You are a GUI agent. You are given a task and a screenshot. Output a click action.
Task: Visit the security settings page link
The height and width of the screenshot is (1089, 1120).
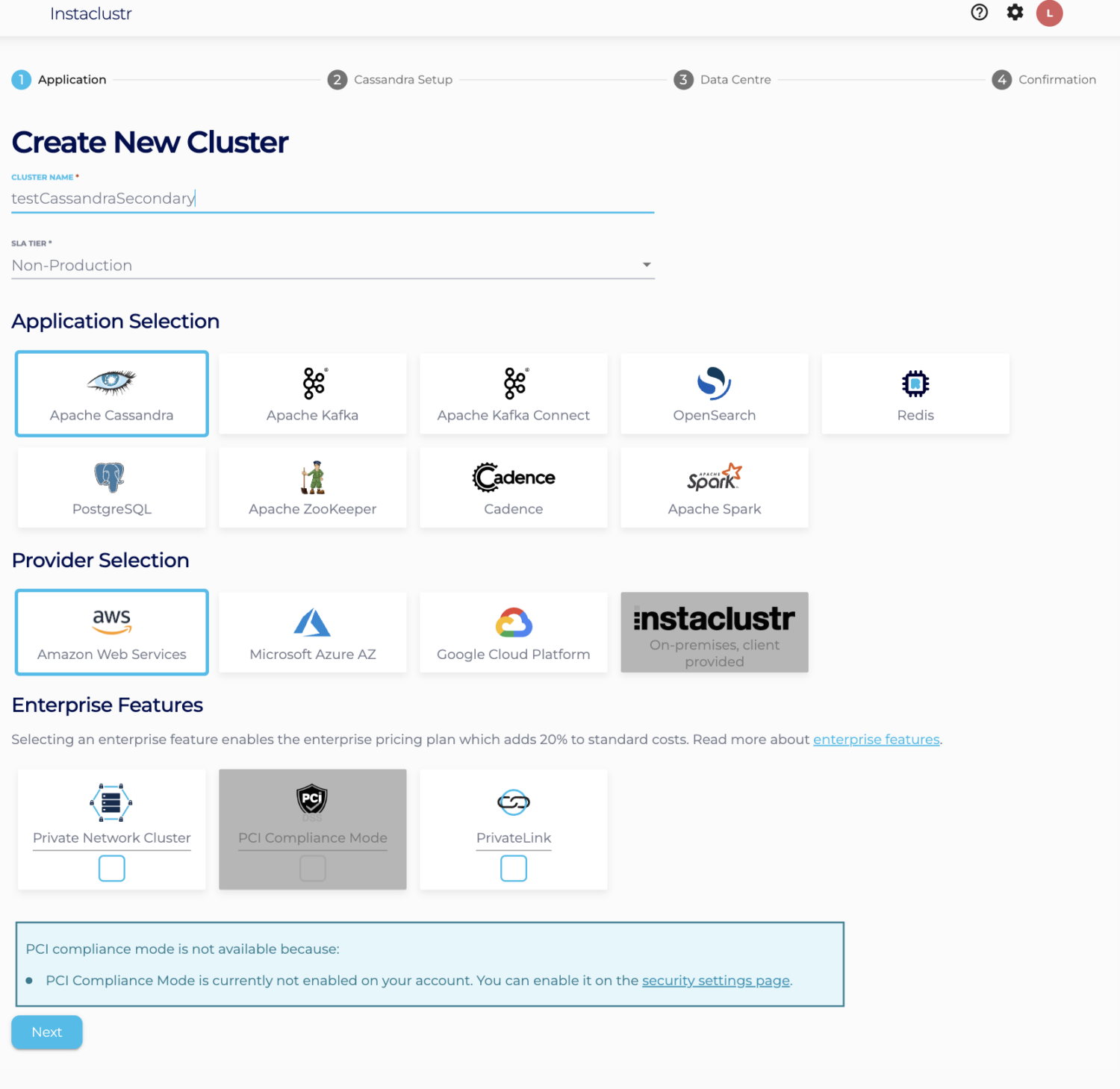click(715, 980)
